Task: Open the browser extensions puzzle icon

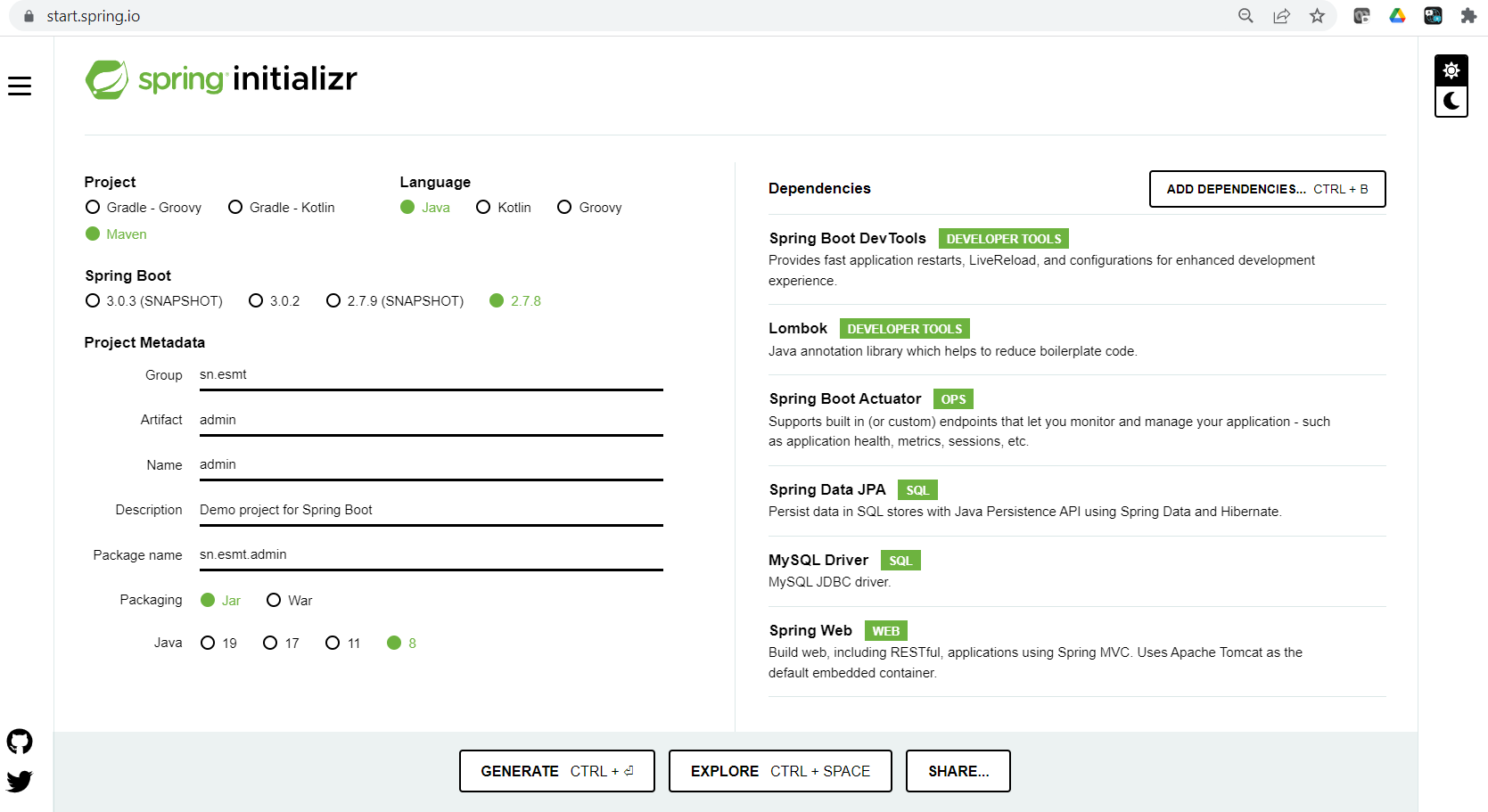Action: (1468, 16)
